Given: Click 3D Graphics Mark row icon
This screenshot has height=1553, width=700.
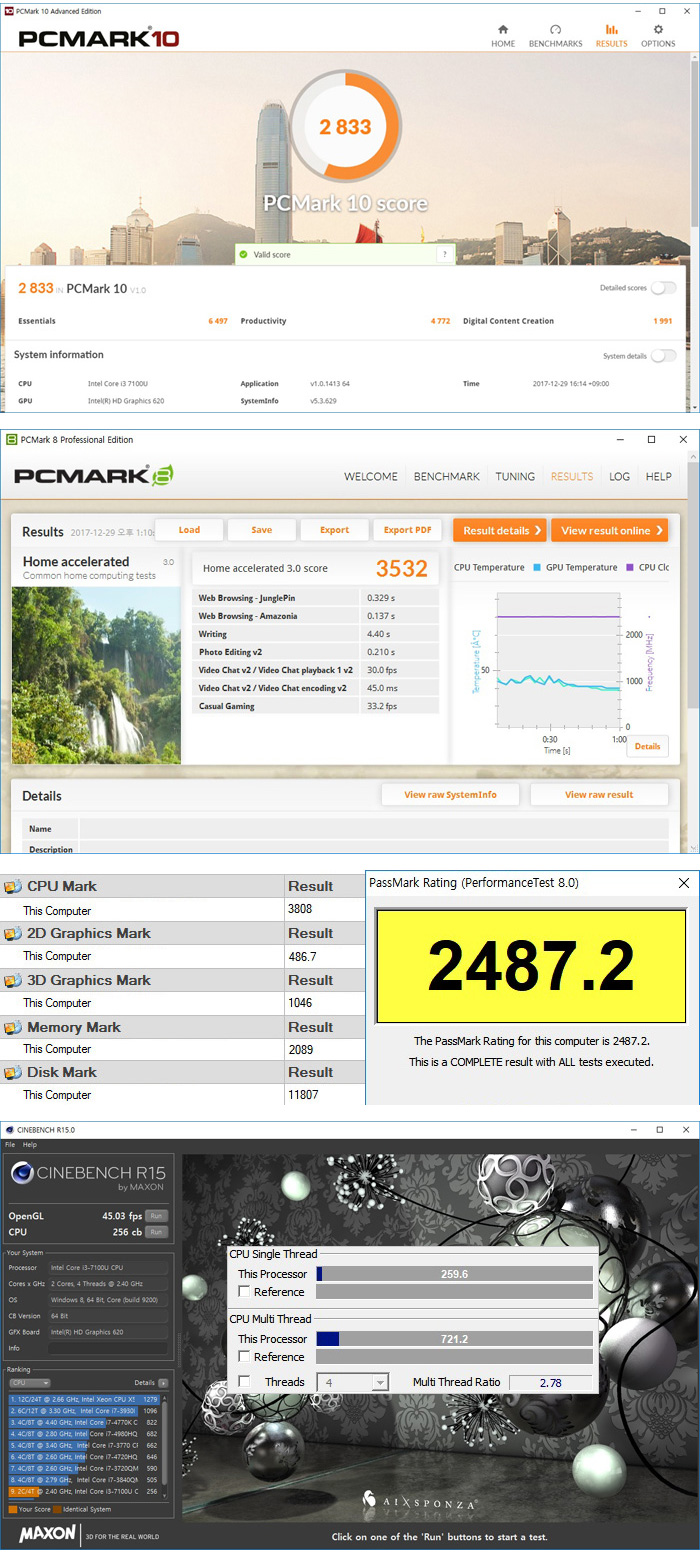Looking at the screenshot, I should 12,981.
